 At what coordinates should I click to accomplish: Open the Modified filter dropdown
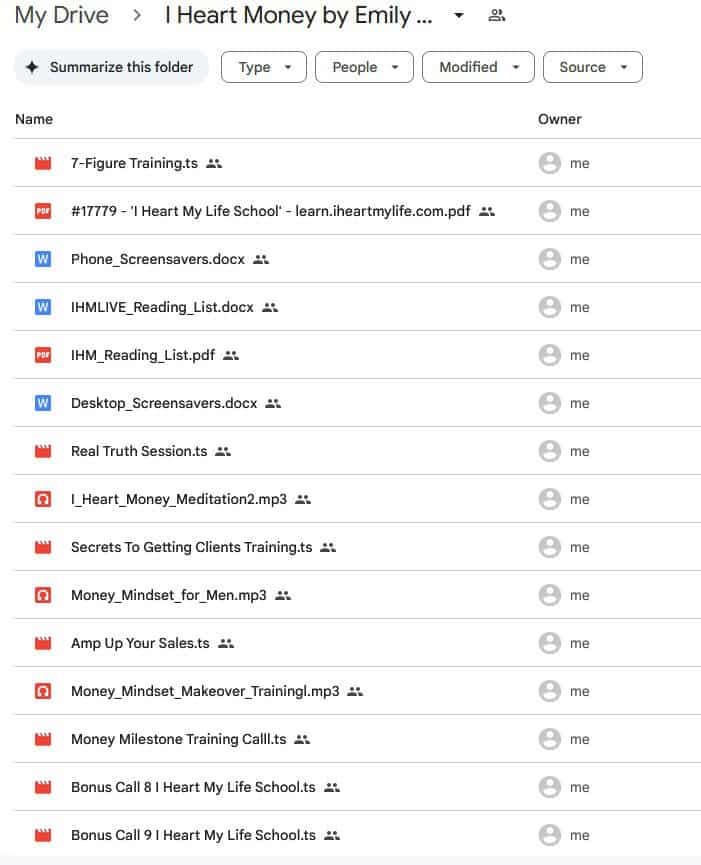478,67
